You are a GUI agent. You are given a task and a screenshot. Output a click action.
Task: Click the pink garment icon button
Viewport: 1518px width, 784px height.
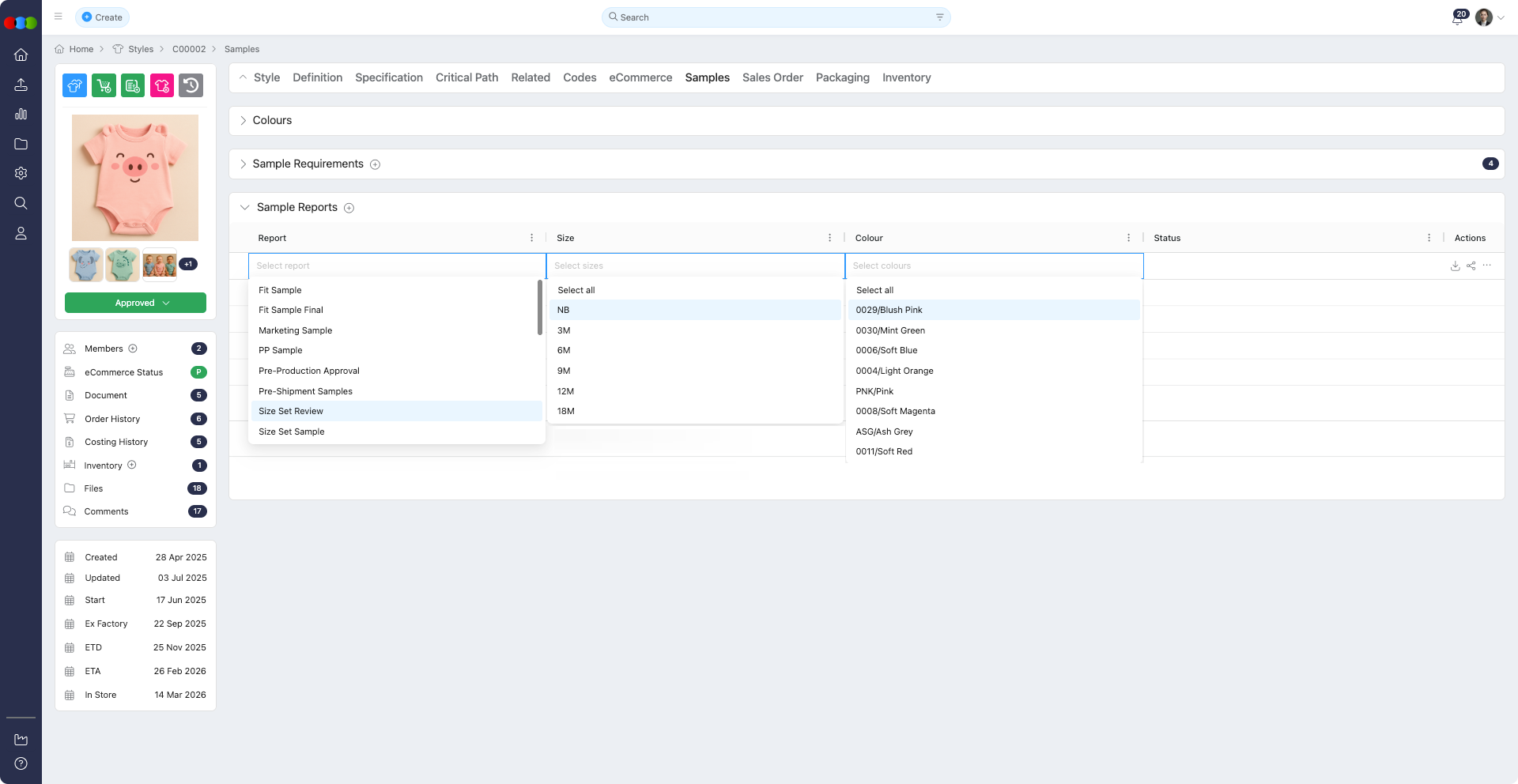coord(162,85)
